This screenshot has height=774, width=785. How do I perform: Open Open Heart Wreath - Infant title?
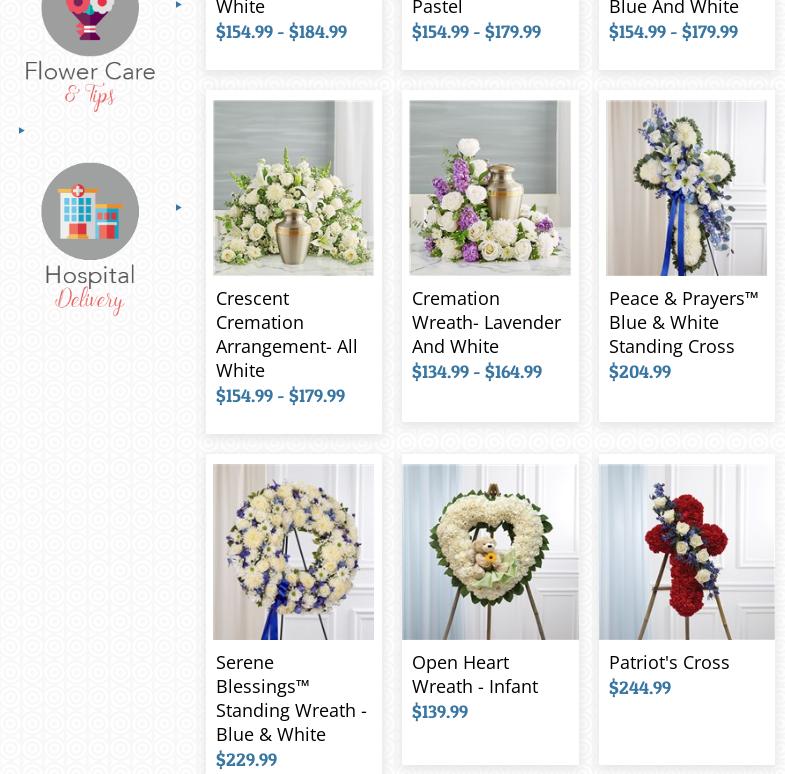(475, 674)
